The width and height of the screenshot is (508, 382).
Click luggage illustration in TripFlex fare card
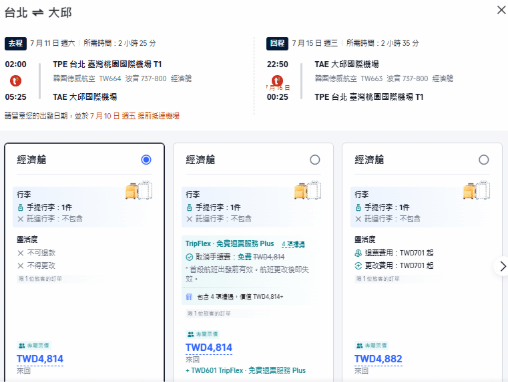pos(308,190)
